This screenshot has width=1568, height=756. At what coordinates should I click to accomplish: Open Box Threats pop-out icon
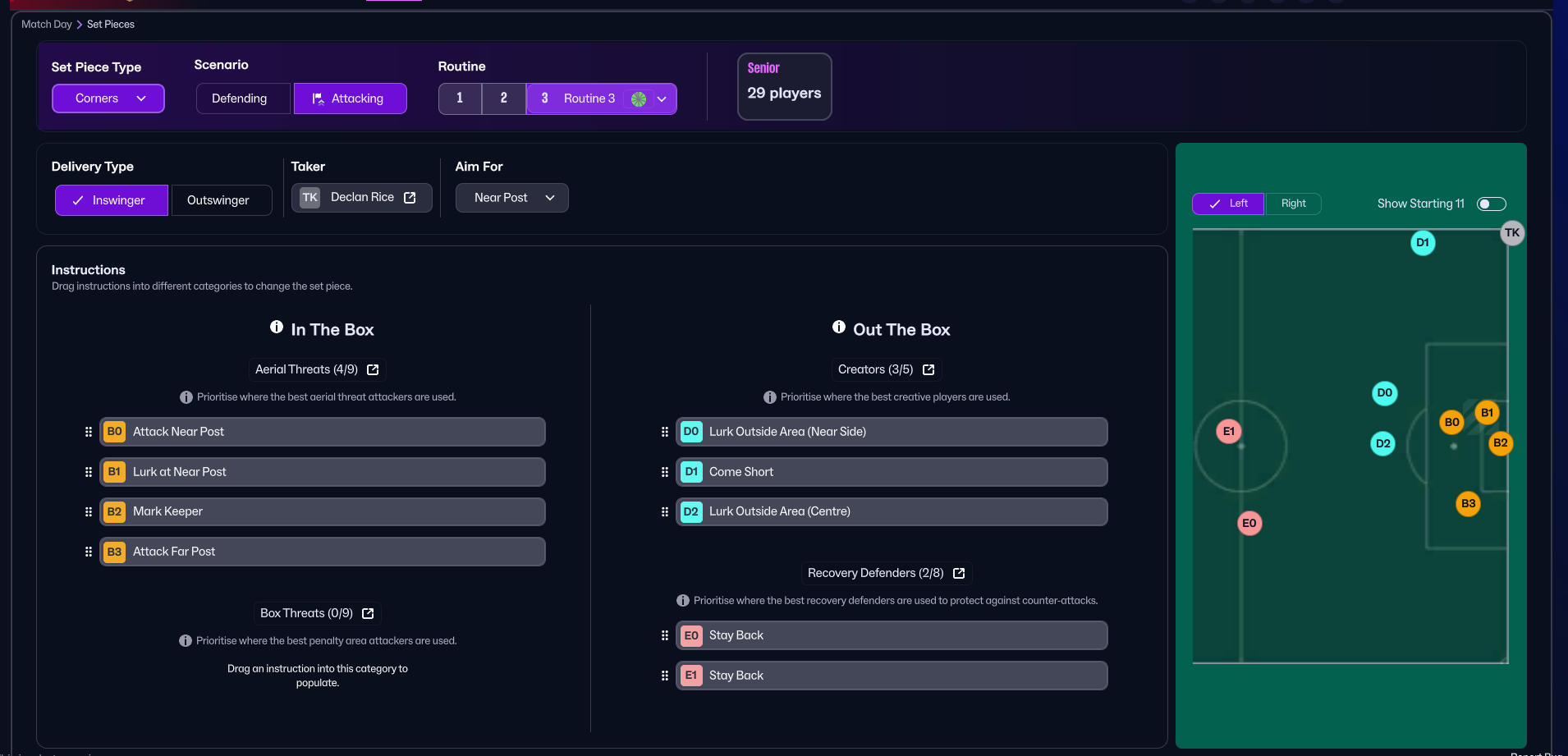368,614
